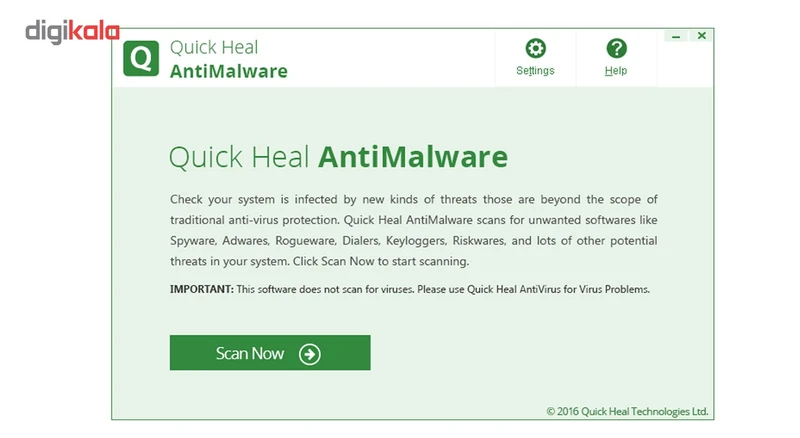Viewport: 800px width, 438px height.
Task: Click the bold IMPORTANT label
Action: pyautogui.click(x=202, y=289)
